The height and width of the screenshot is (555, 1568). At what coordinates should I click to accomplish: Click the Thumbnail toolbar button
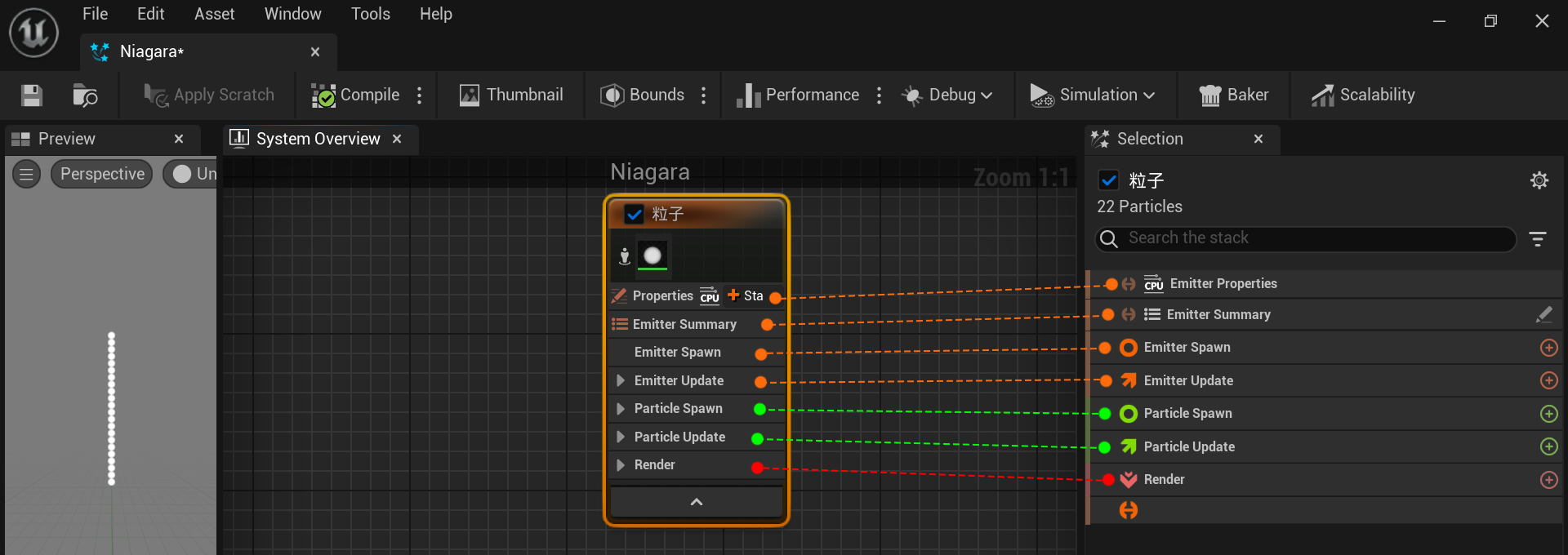tap(511, 95)
